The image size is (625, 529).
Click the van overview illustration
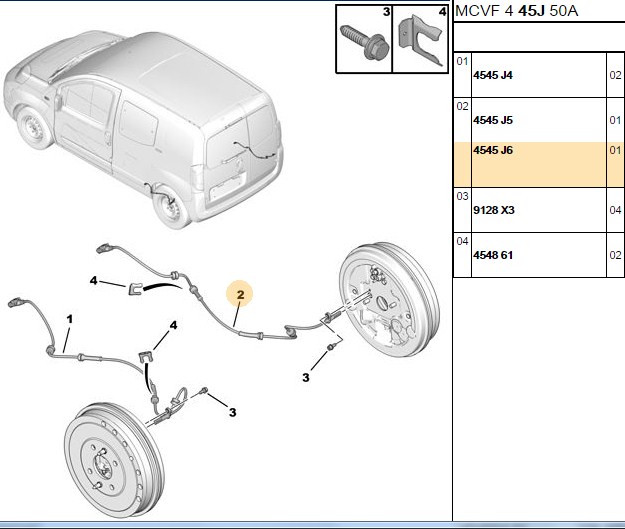[x=143, y=128]
